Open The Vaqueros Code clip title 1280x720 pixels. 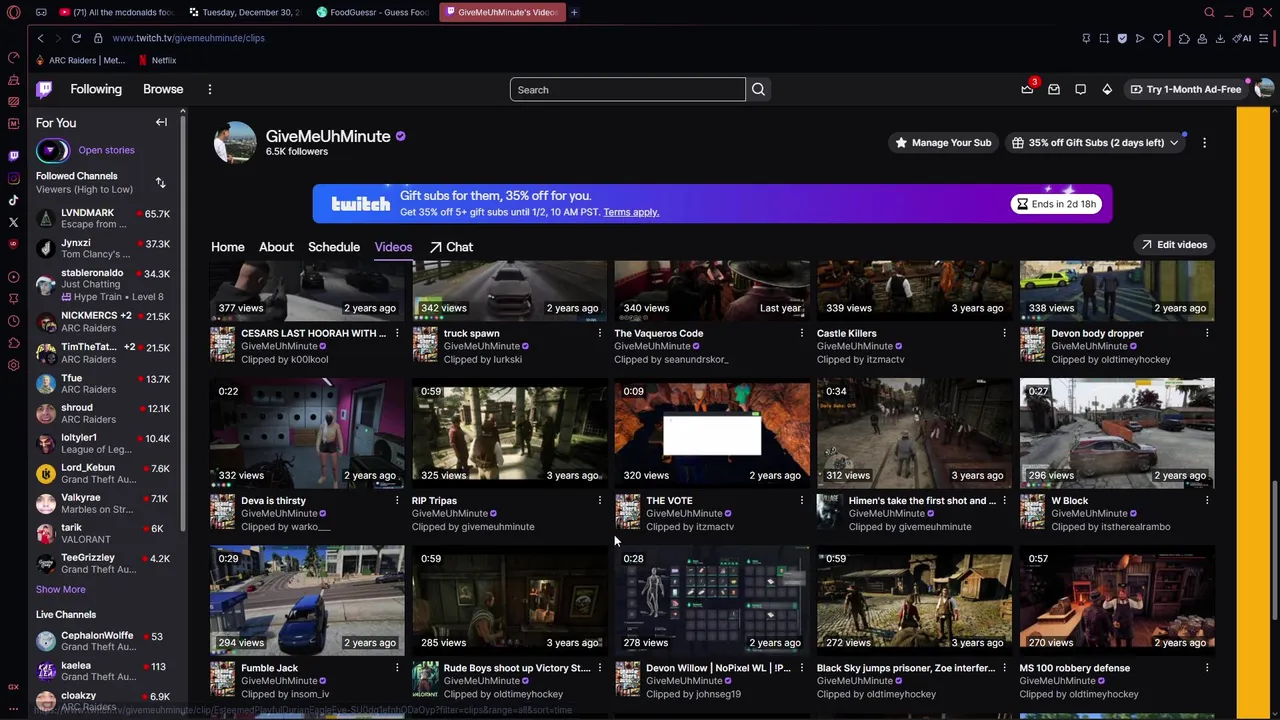click(658, 333)
